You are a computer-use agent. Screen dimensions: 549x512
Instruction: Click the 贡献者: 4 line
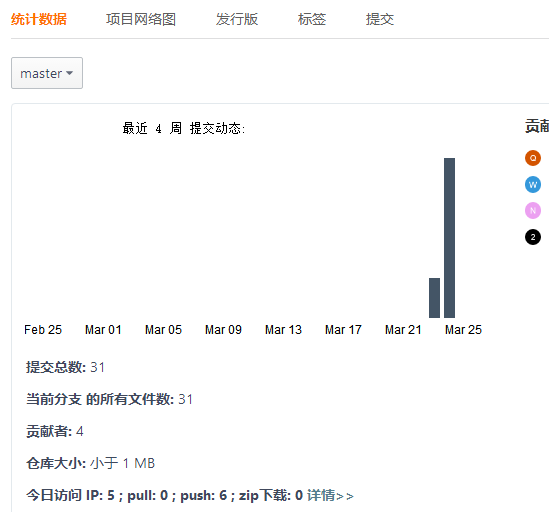click(x=55, y=431)
